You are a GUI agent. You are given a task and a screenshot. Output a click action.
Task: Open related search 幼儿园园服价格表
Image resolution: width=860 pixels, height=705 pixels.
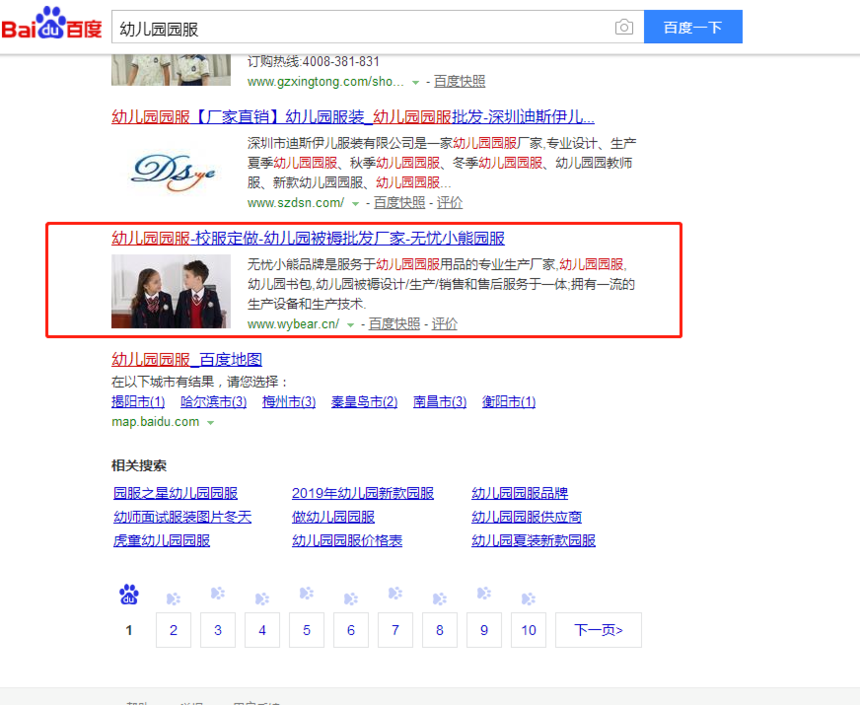347,540
